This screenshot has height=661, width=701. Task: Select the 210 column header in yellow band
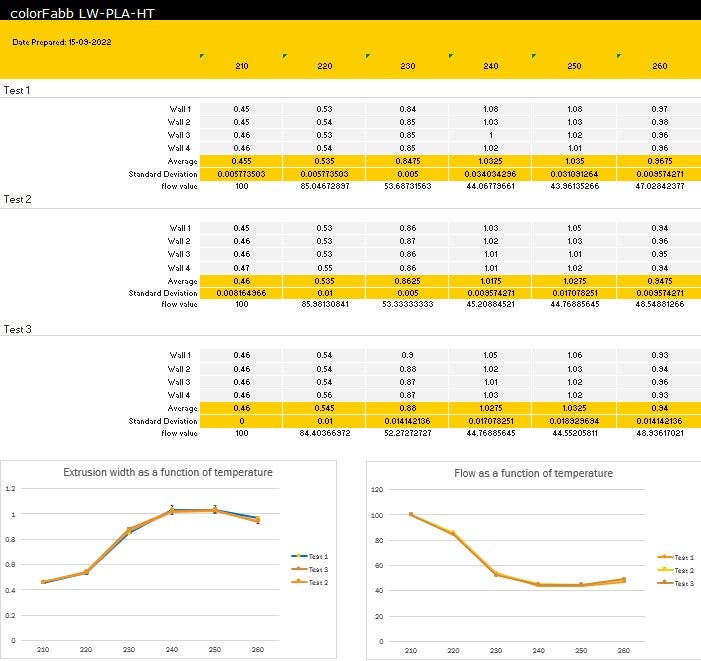click(x=242, y=66)
